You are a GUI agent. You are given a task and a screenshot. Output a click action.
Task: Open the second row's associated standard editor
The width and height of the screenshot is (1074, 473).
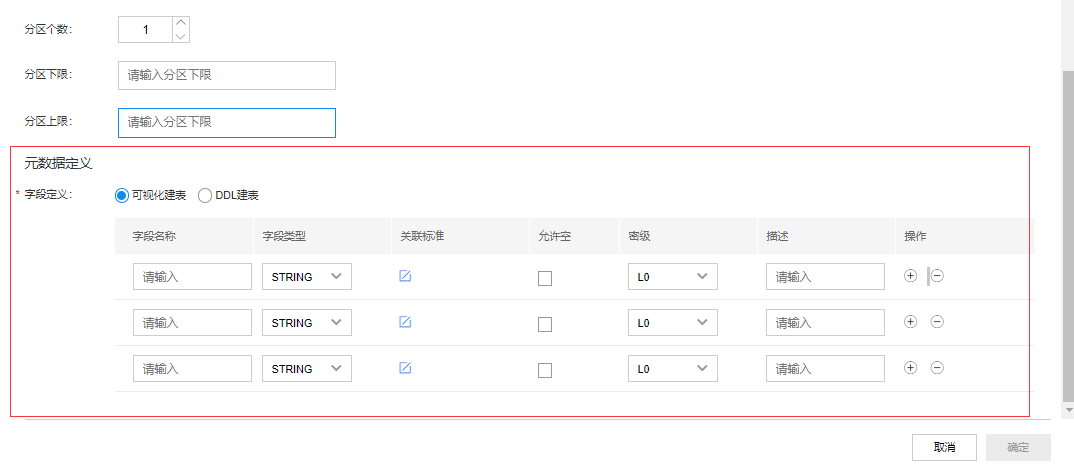[x=405, y=322]
